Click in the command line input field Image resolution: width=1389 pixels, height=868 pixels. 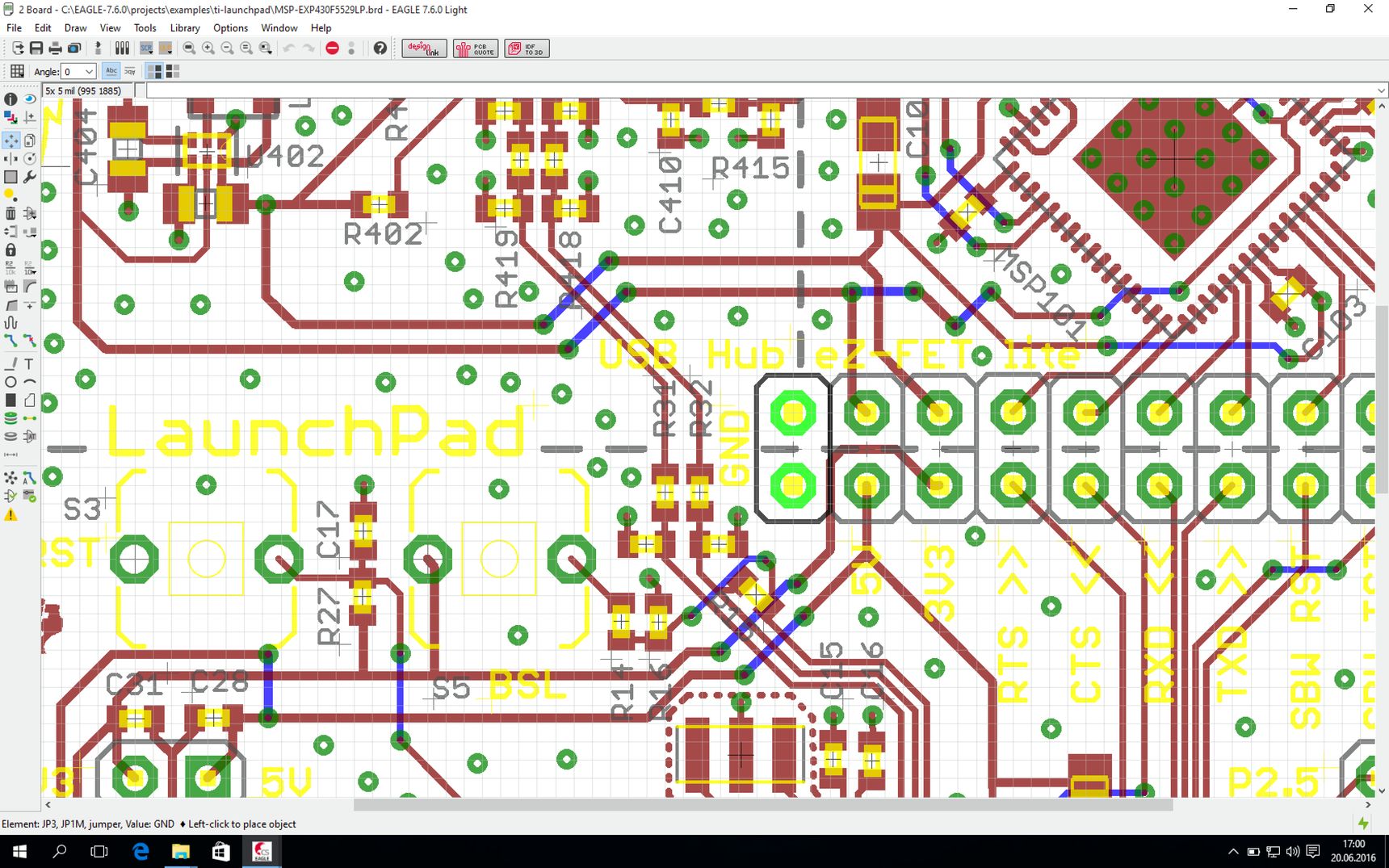tap(759, 90)
